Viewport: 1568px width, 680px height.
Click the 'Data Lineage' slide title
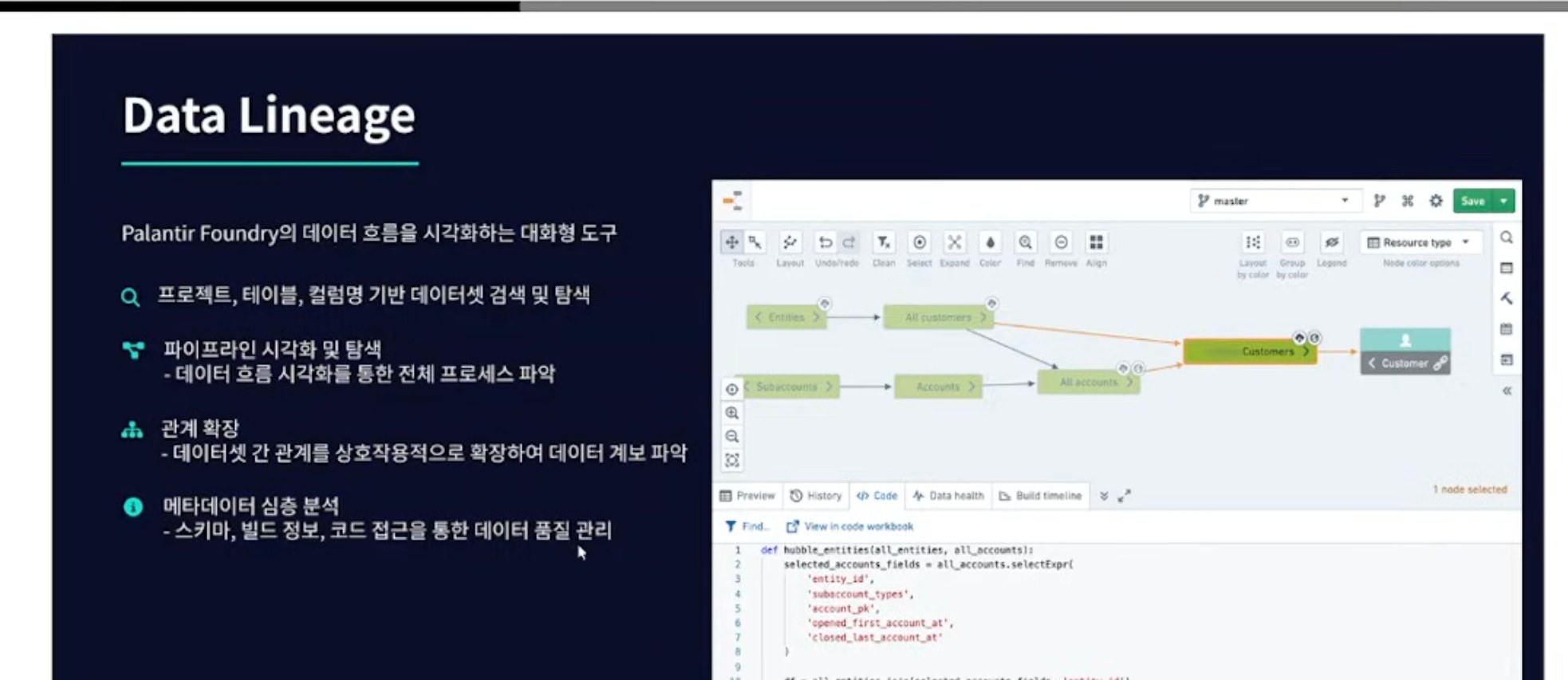(x=269, y=116)
